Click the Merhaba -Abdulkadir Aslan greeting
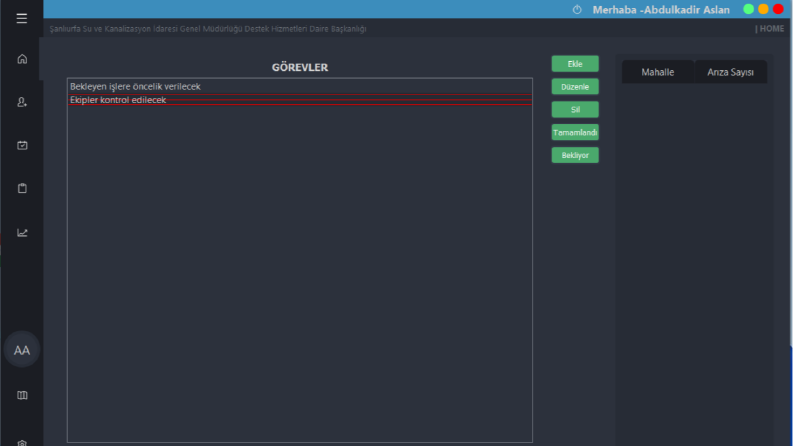Screen dimensions: 793x446 click(x=661, y=10)
